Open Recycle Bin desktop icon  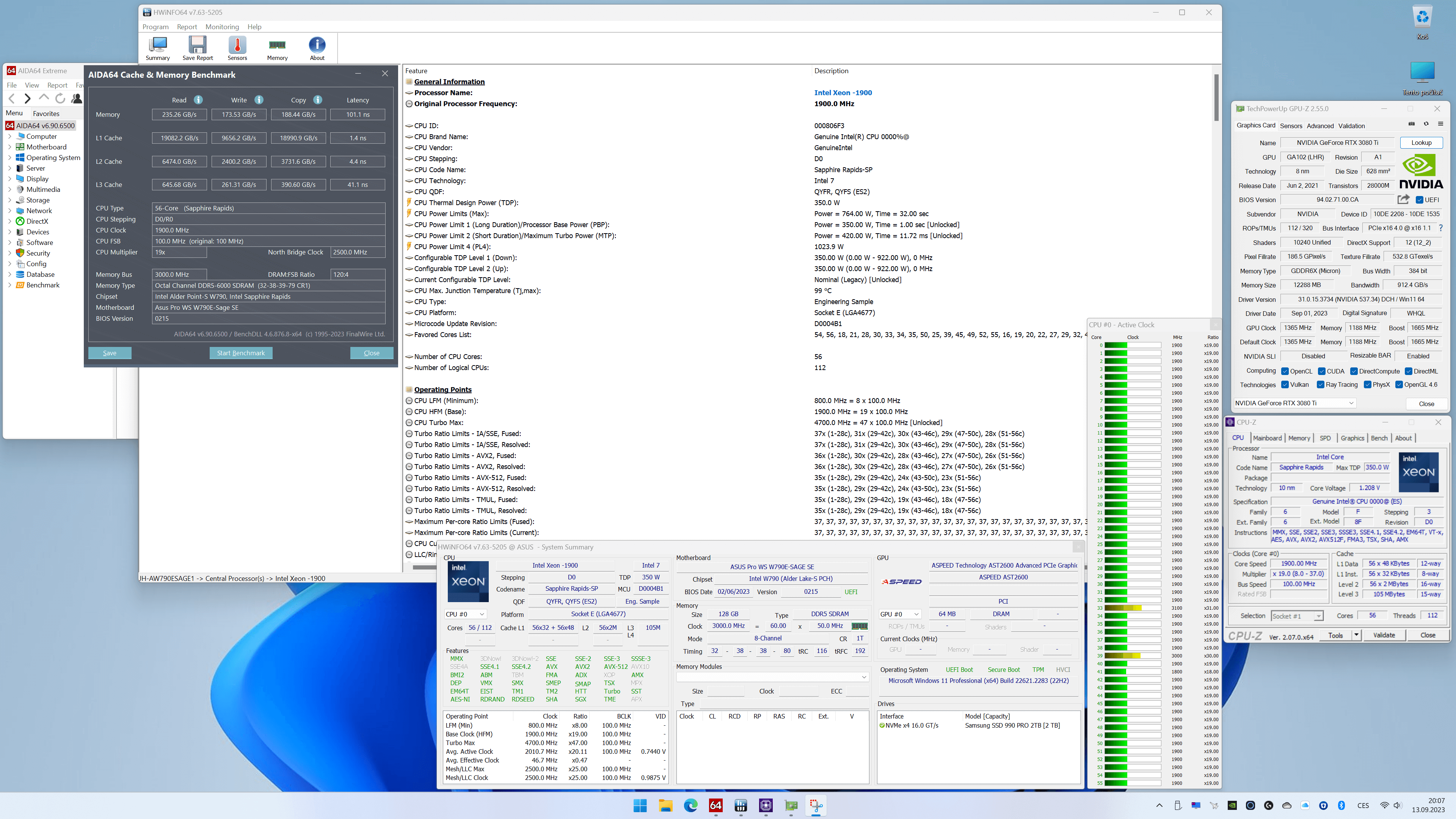pyautogui.click(x=1423, y=23)
